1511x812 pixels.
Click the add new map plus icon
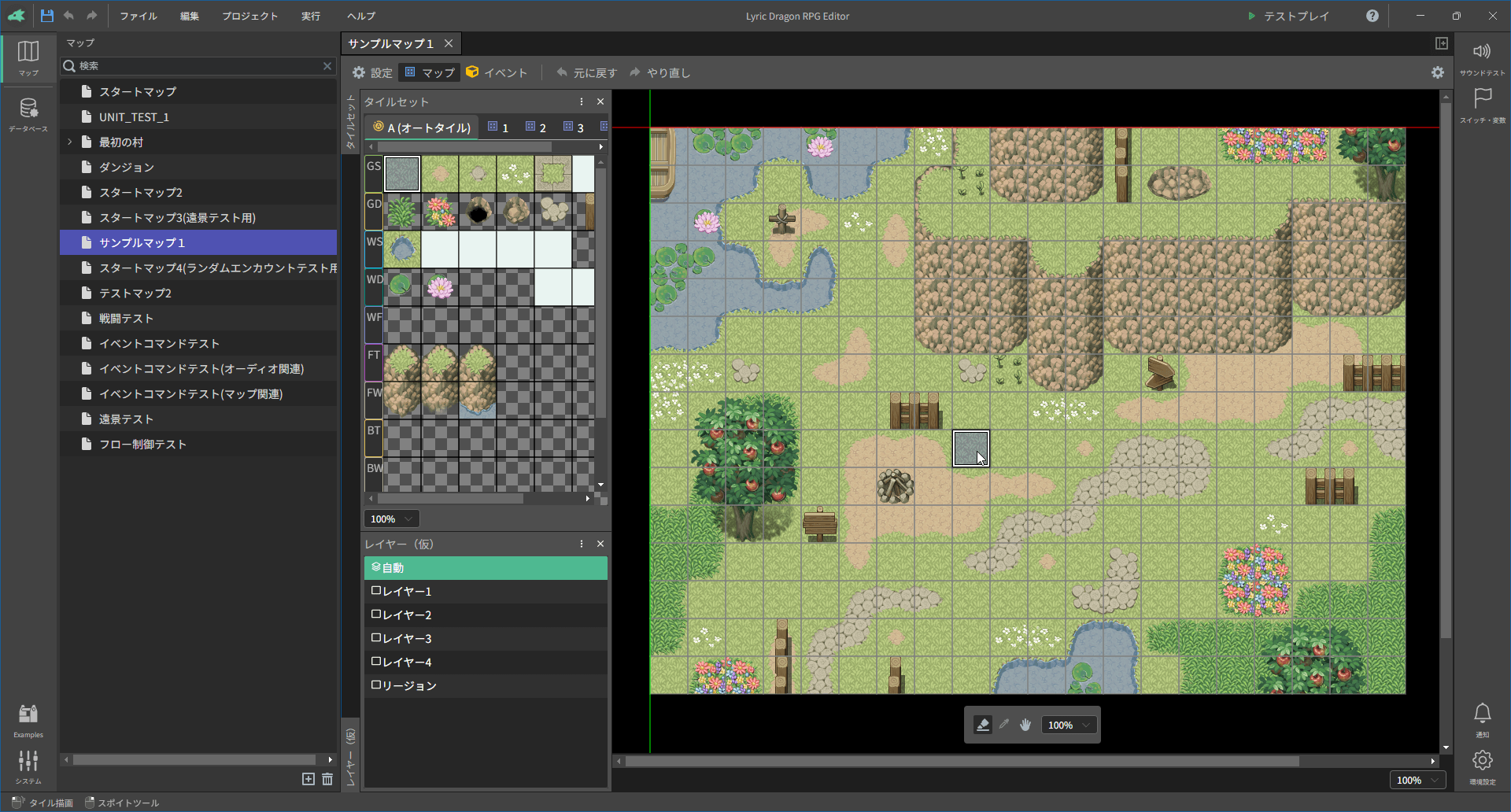pyautogui.click(x=308, y=779)
